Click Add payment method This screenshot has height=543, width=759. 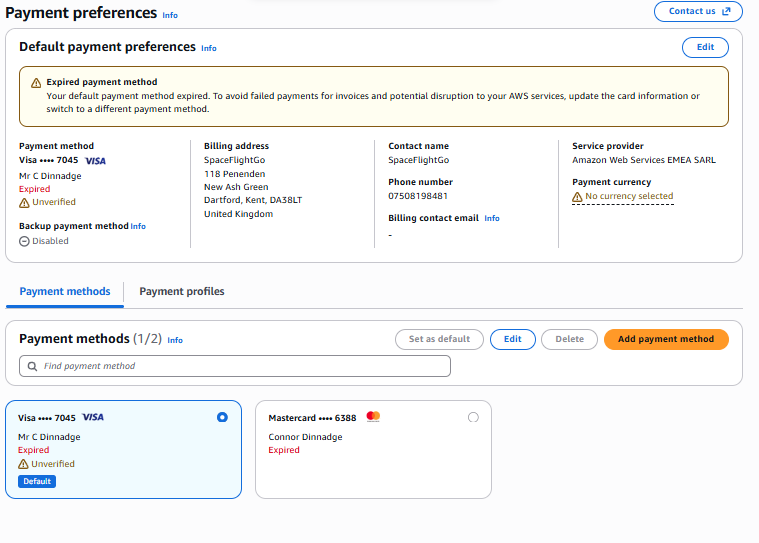coord(666,339)
